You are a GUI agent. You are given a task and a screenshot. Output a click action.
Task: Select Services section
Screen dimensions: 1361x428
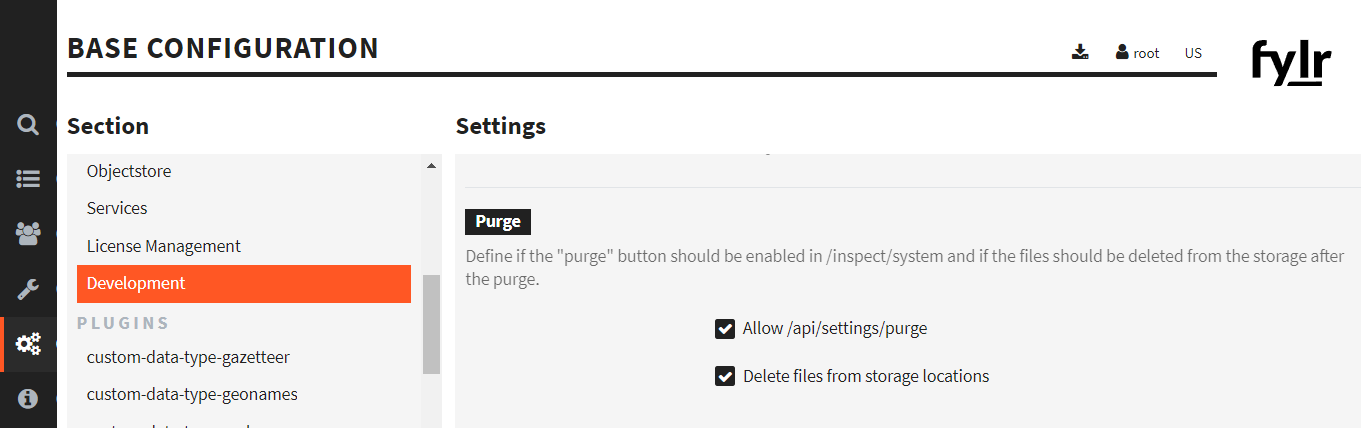pos(117,208)
